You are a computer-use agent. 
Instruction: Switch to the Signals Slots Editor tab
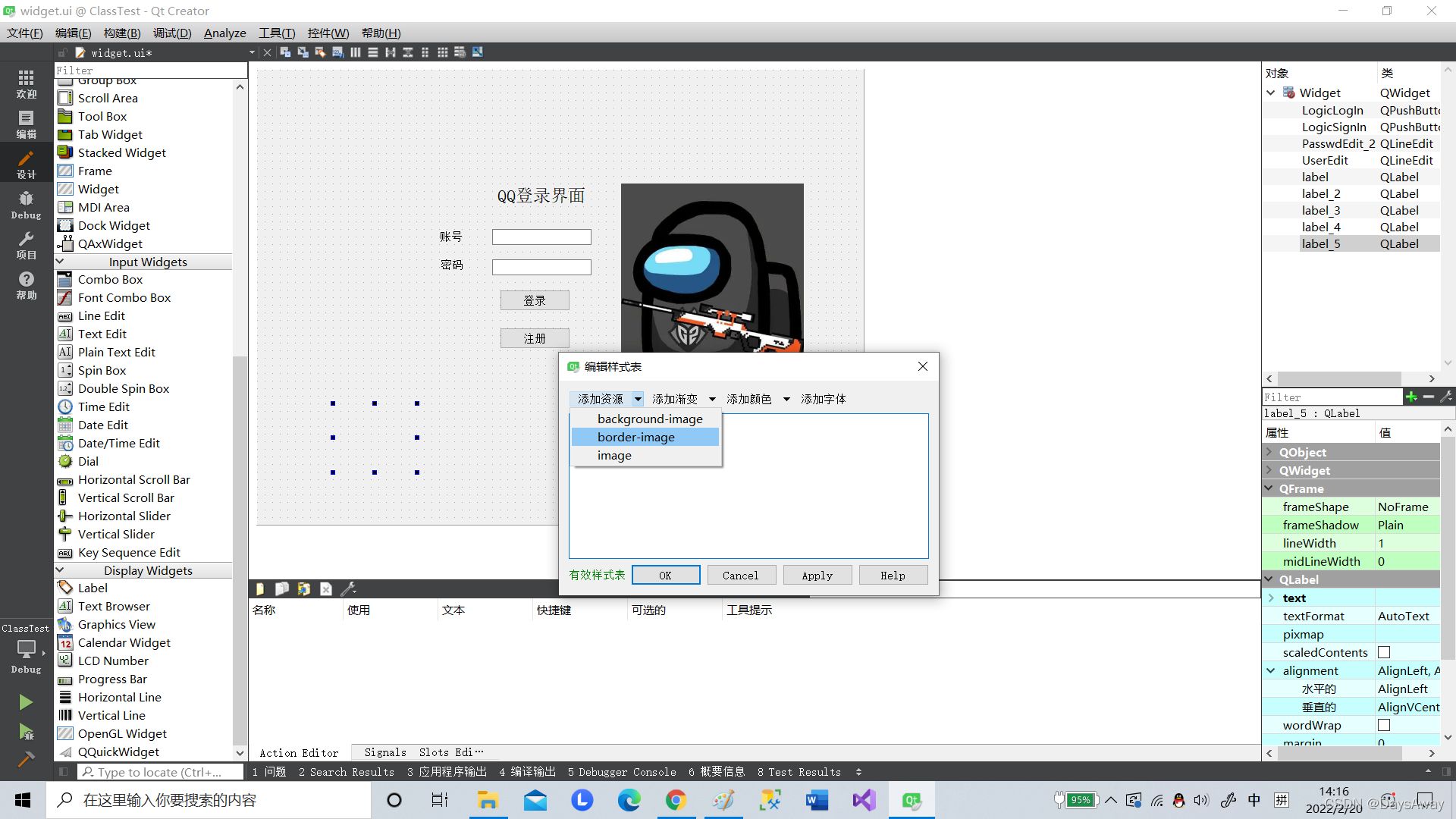tap(423, 752)
